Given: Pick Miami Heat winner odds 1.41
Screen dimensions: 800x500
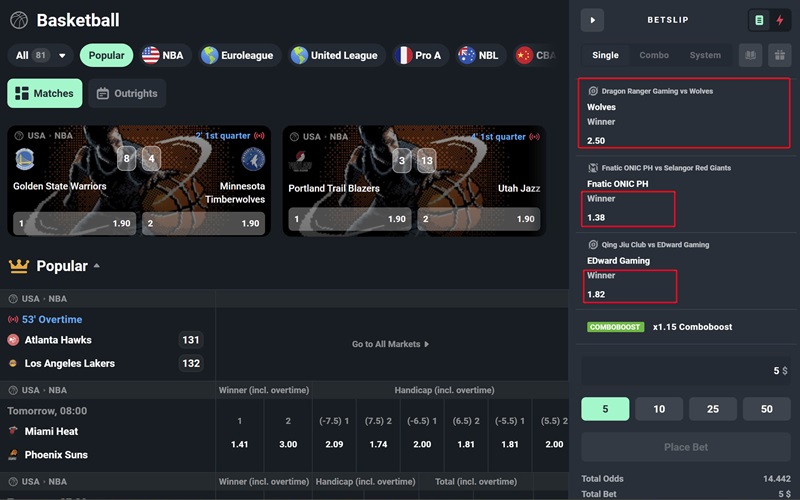Looking at the screenshot, I should (x=240, y=443).
